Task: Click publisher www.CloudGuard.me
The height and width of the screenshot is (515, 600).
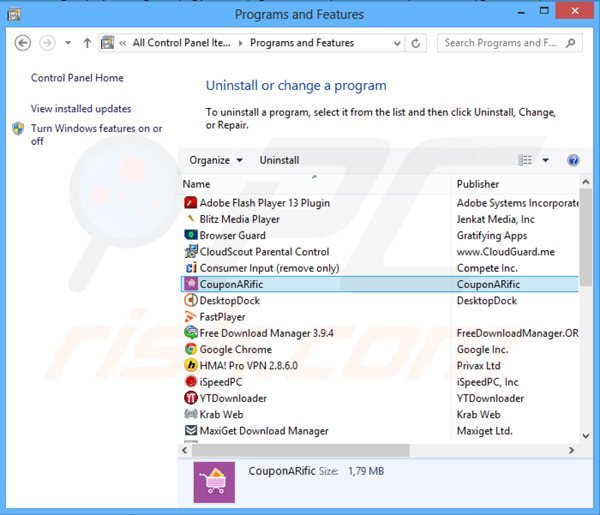Action: (x=505, y=252)
